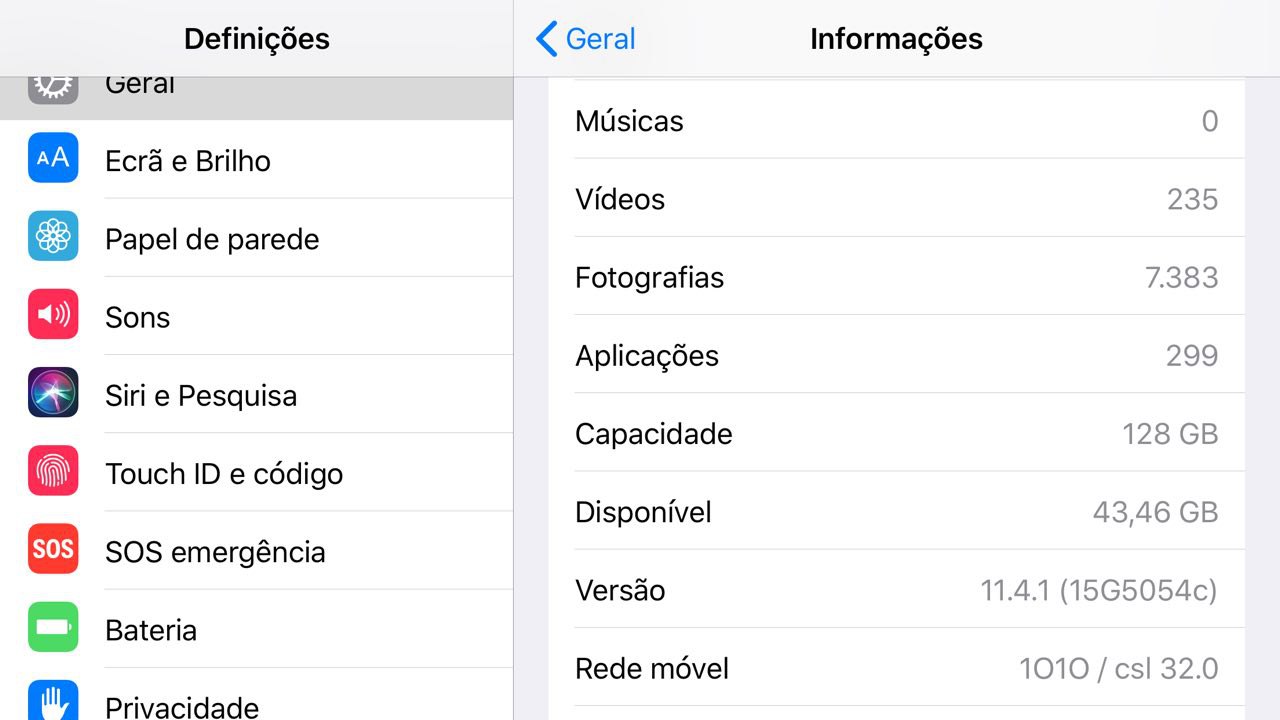Tap the Papel de parede flower icon
1280x720 pixels.
click(53, 237)
